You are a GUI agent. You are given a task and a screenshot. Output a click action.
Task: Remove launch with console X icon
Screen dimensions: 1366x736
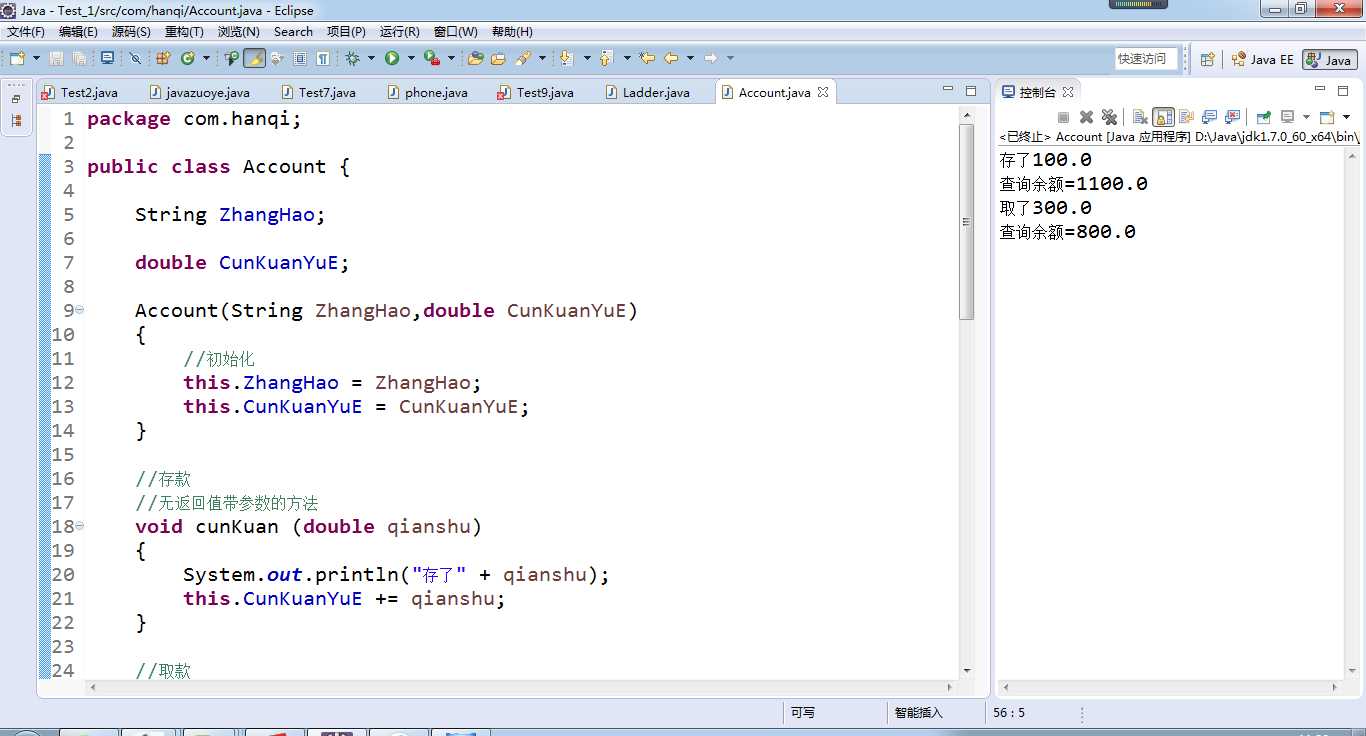tap(1087, 117)
